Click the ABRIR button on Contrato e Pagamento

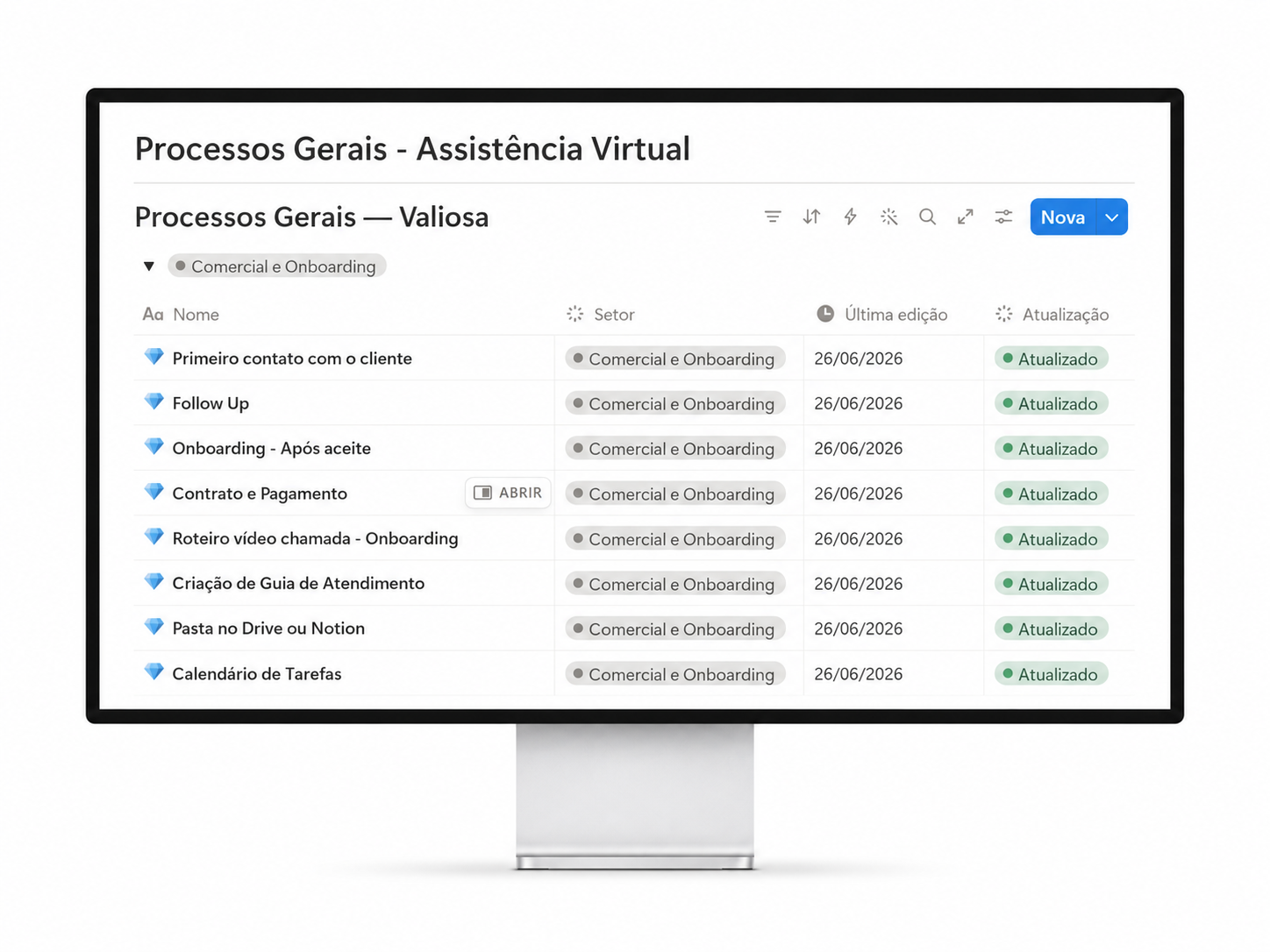(x=508, y=493)
